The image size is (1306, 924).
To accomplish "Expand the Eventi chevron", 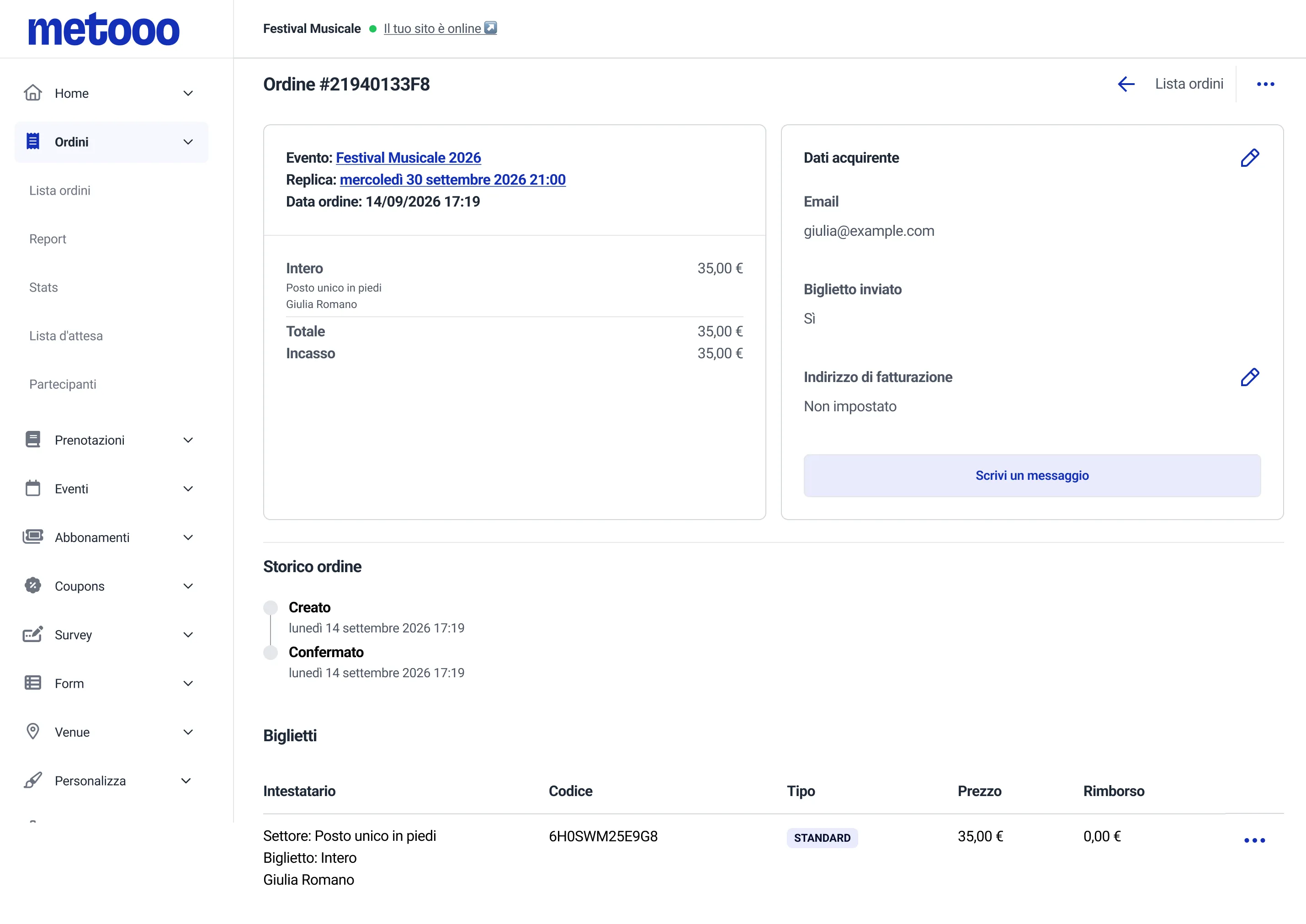I will [188, 489].
